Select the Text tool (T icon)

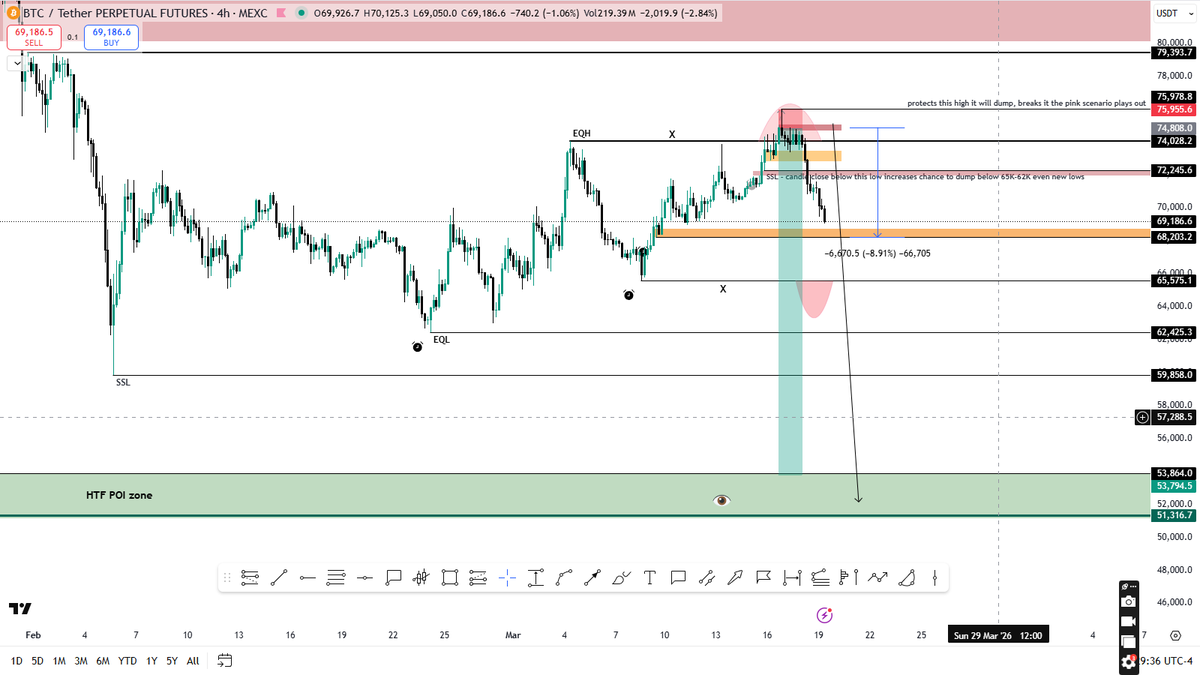point(650,577)
